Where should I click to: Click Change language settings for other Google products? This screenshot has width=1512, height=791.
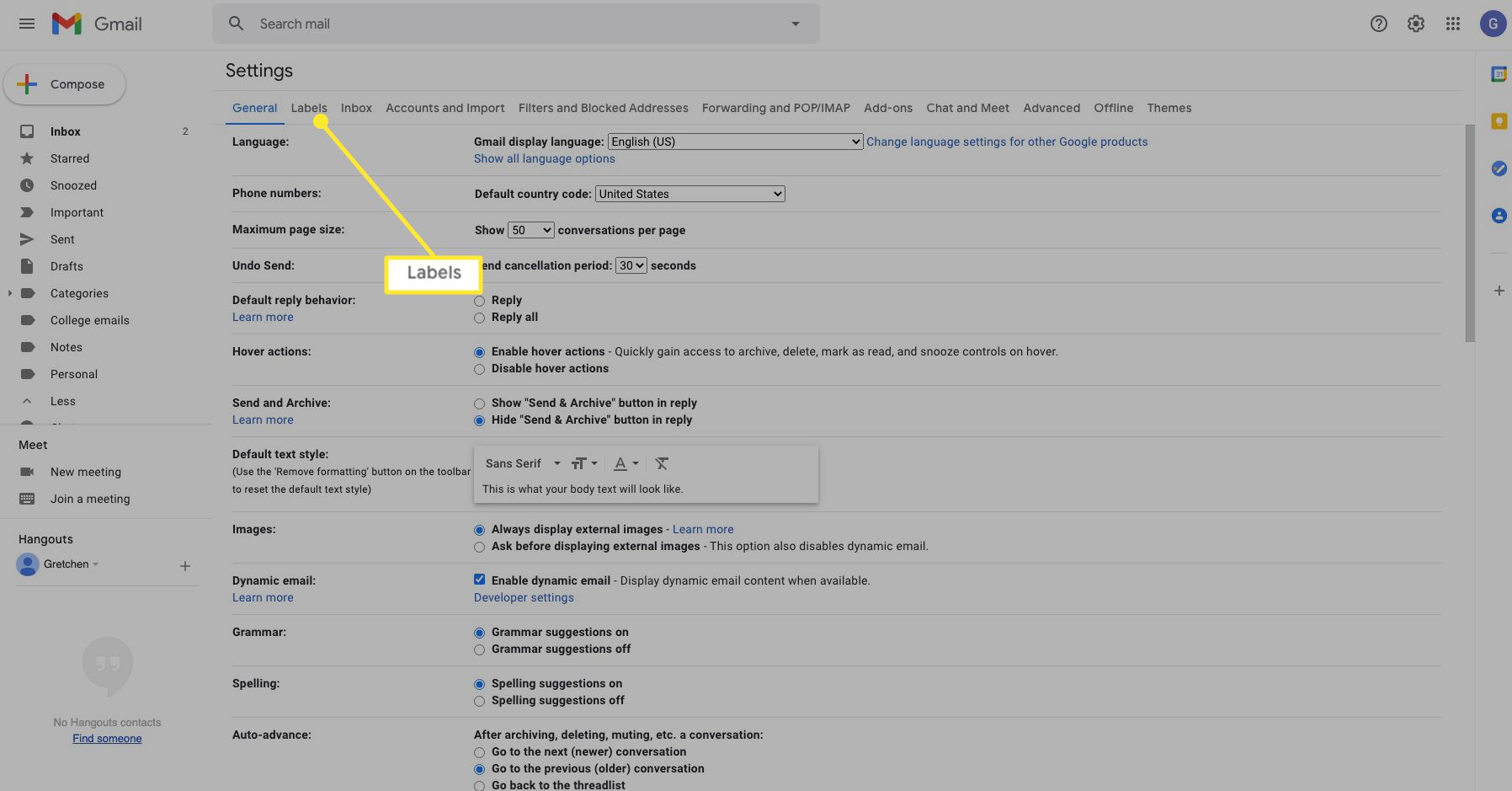(1007, 142)
